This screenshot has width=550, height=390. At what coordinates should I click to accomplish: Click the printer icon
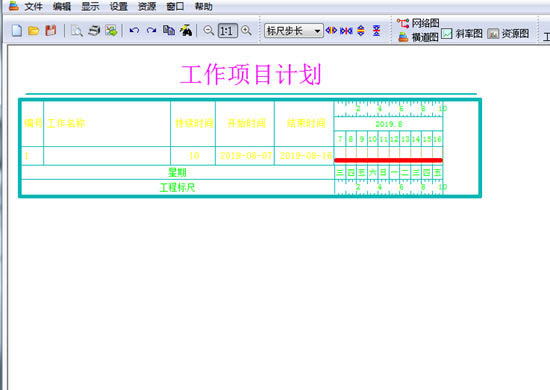(94, 31)
